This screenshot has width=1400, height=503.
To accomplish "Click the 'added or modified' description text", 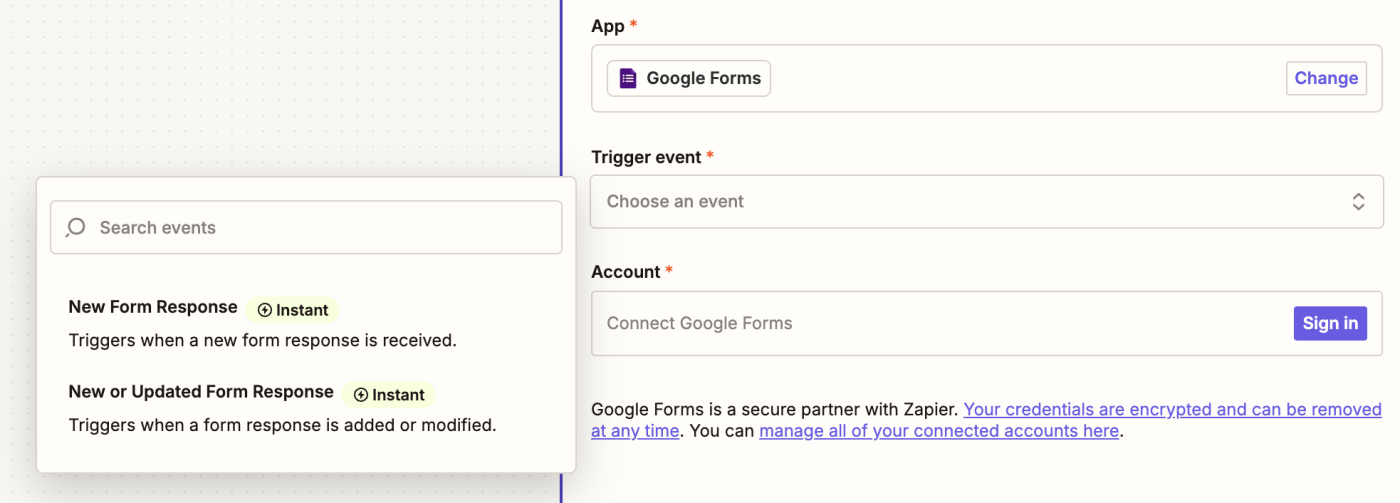I will (282, 426).
